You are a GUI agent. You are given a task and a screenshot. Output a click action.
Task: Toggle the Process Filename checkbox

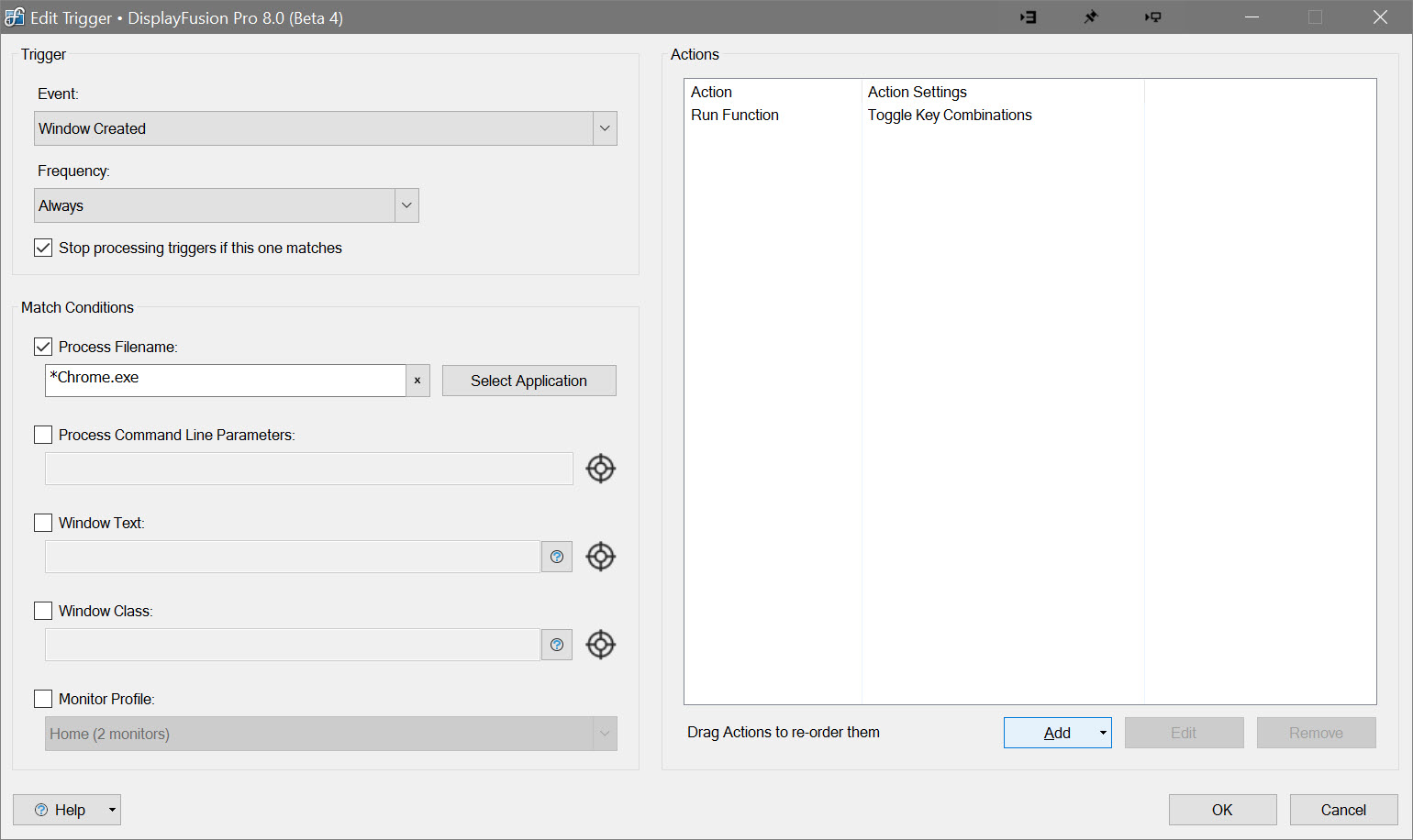pos(43,347)
